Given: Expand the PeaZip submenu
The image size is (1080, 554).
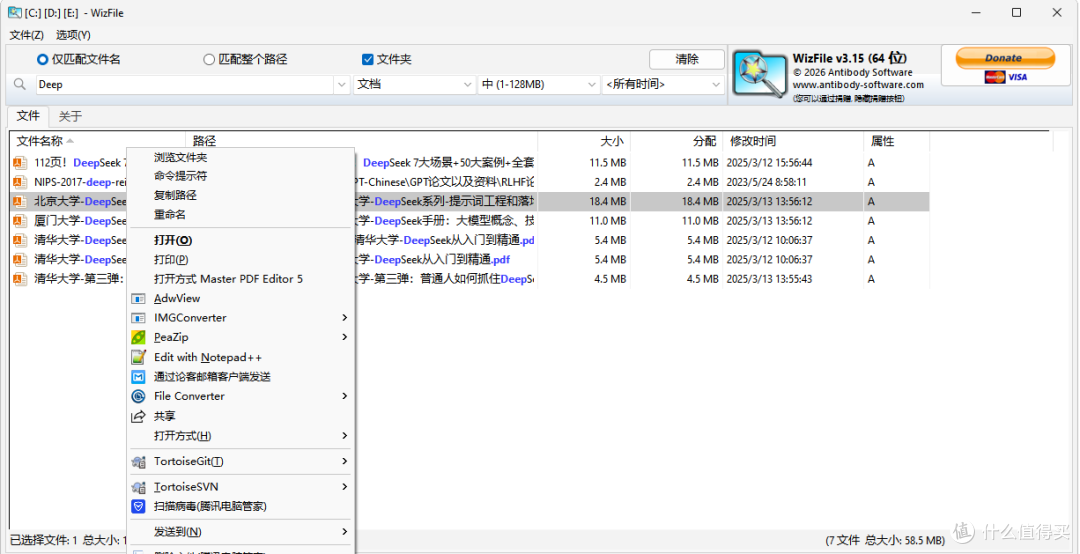Looking at the screenshot, I should coord(344,338).
